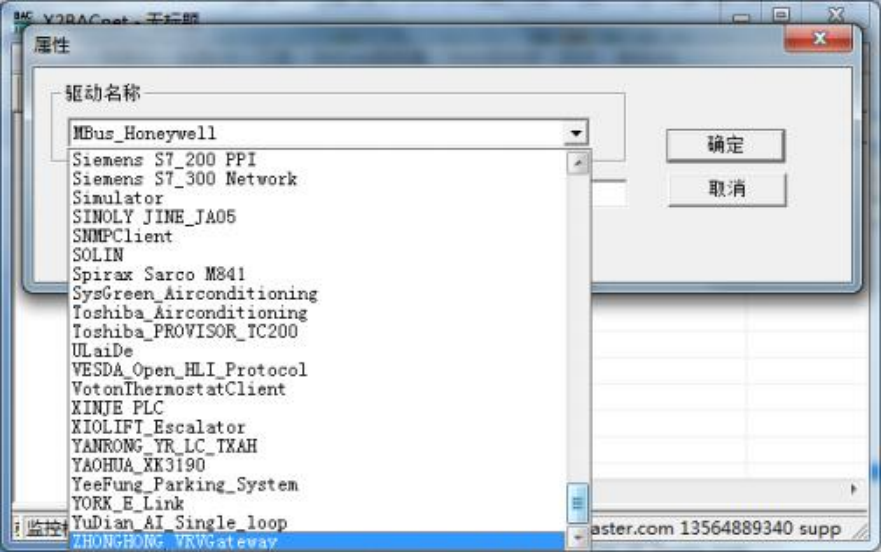Image resolution: width=881 pixels, height=553 pixels.
Task: Select highlighted ZHONGHONG_VRVGateway entry
Action: pos(317,542)
